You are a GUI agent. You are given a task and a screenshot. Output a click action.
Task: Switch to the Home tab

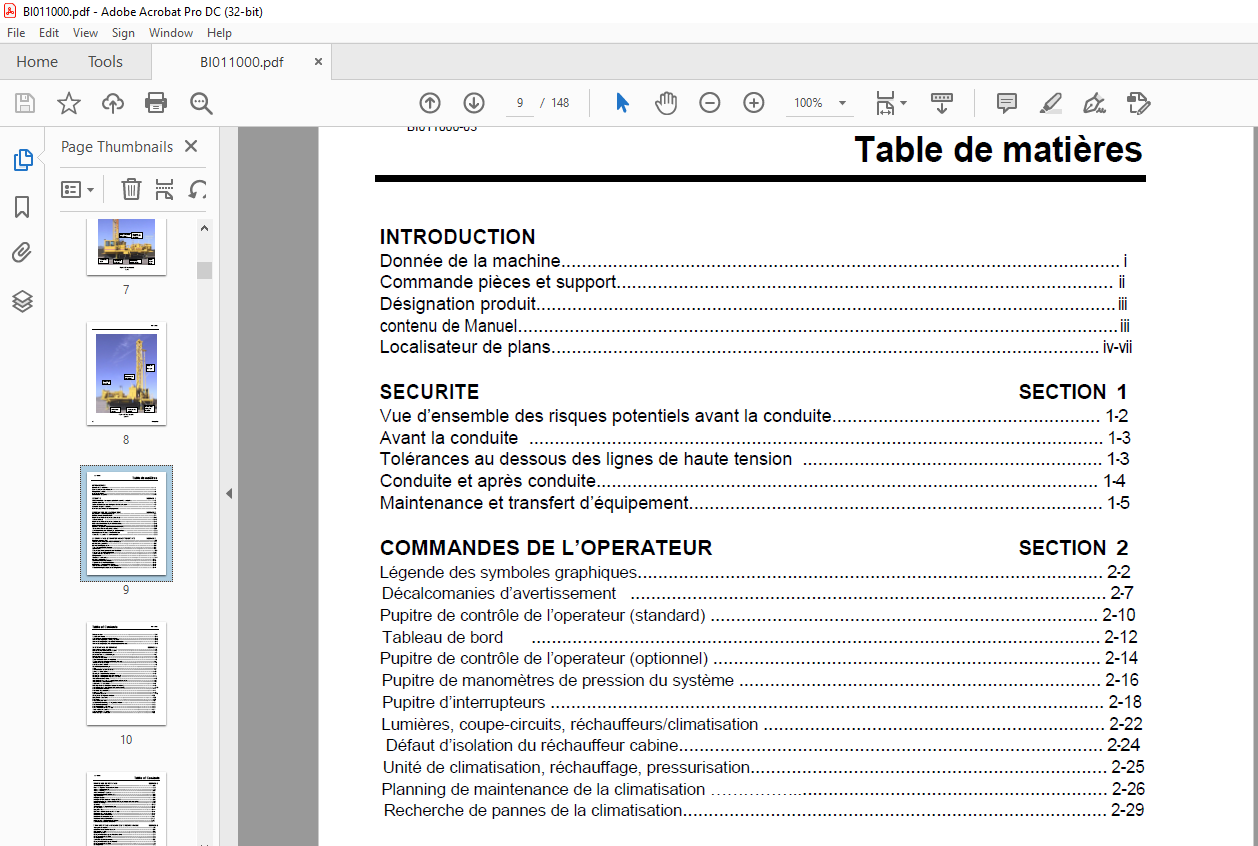(x=37, y=62)
